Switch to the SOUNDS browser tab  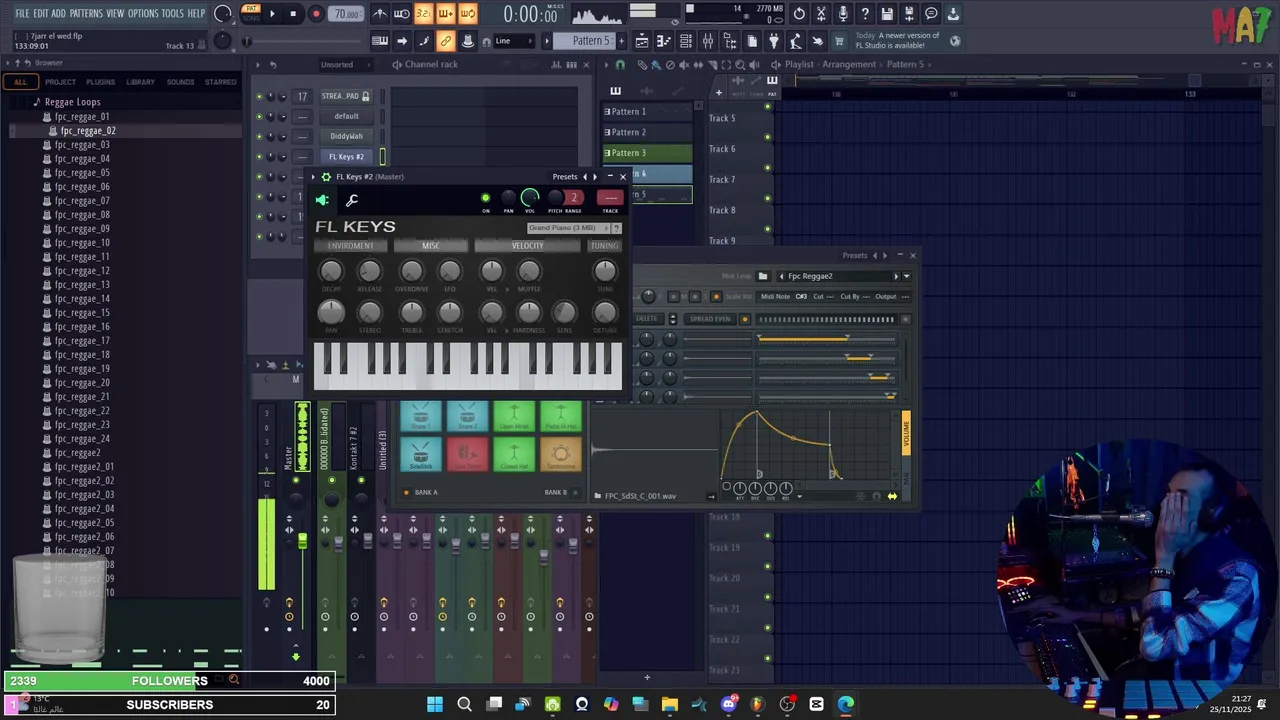(x=181, y=82)
